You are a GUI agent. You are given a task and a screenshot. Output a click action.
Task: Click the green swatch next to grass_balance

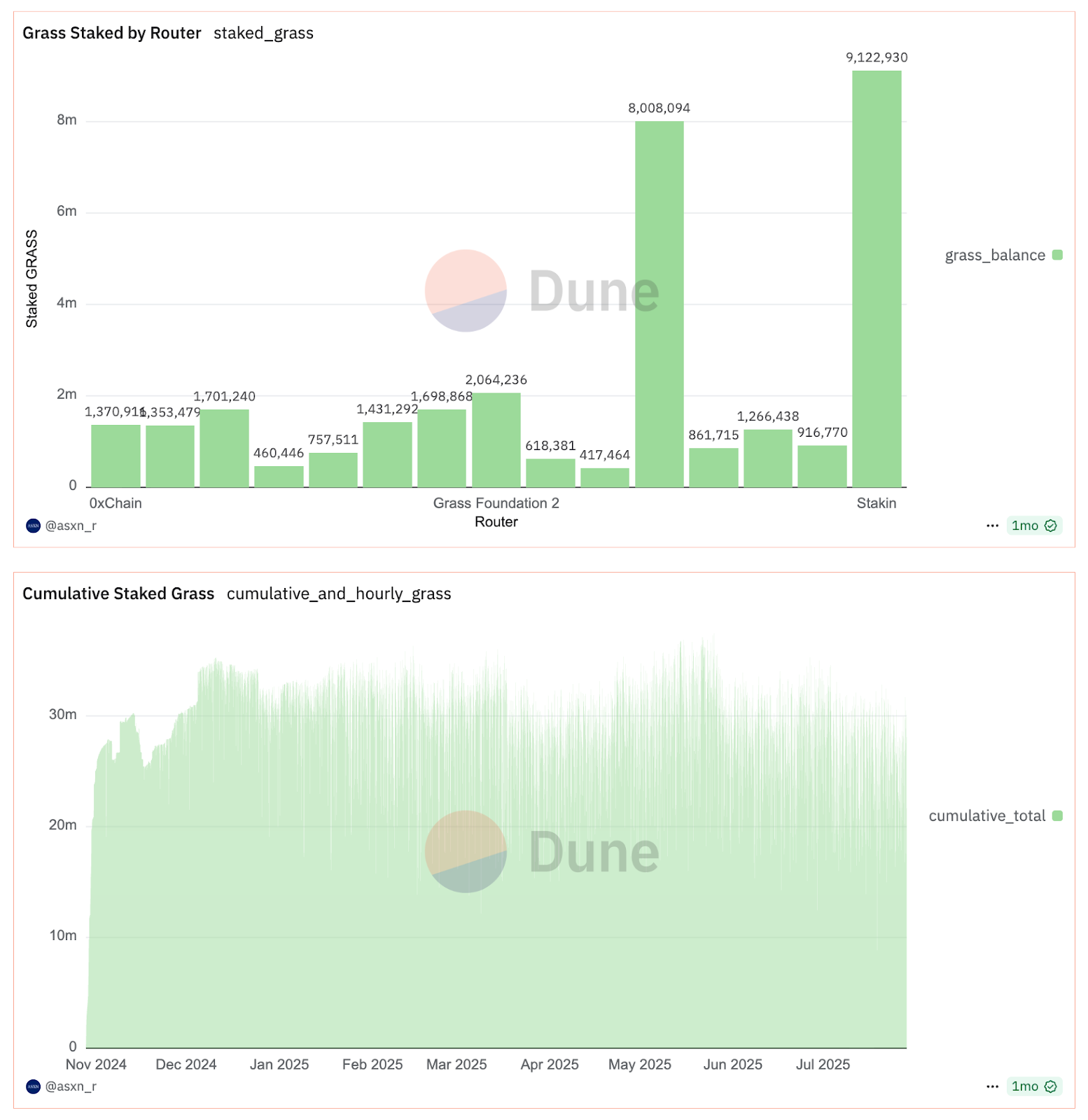(1057, 255)
